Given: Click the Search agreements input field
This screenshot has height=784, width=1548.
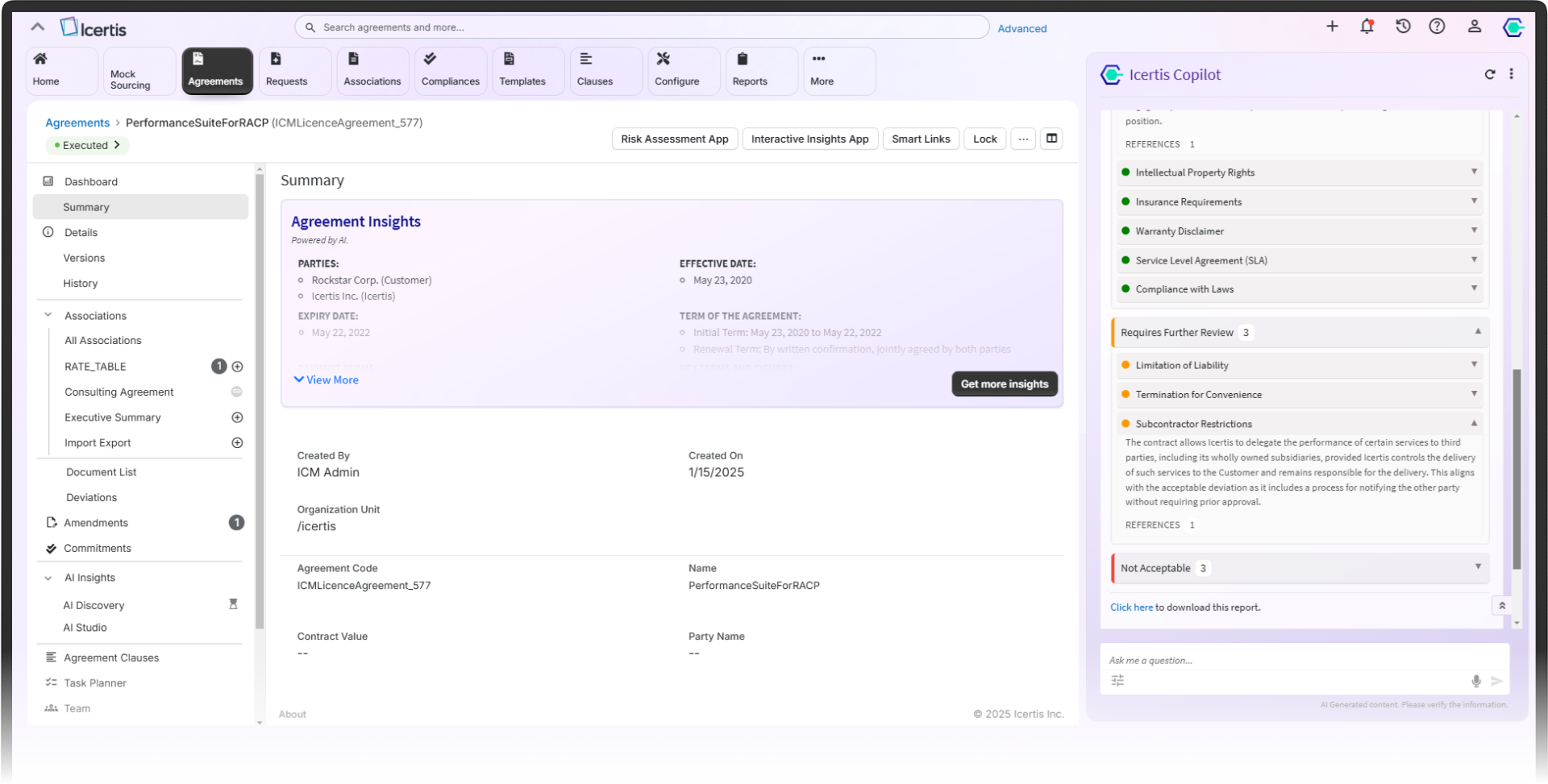Looking at the screenshot, I should [x=642, y=27].
